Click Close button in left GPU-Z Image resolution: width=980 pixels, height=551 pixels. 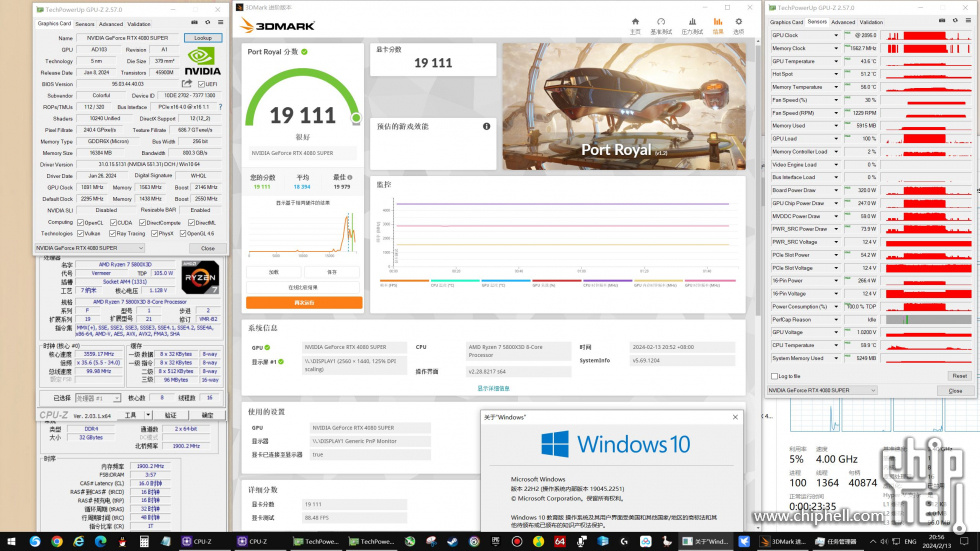point(208,248)
